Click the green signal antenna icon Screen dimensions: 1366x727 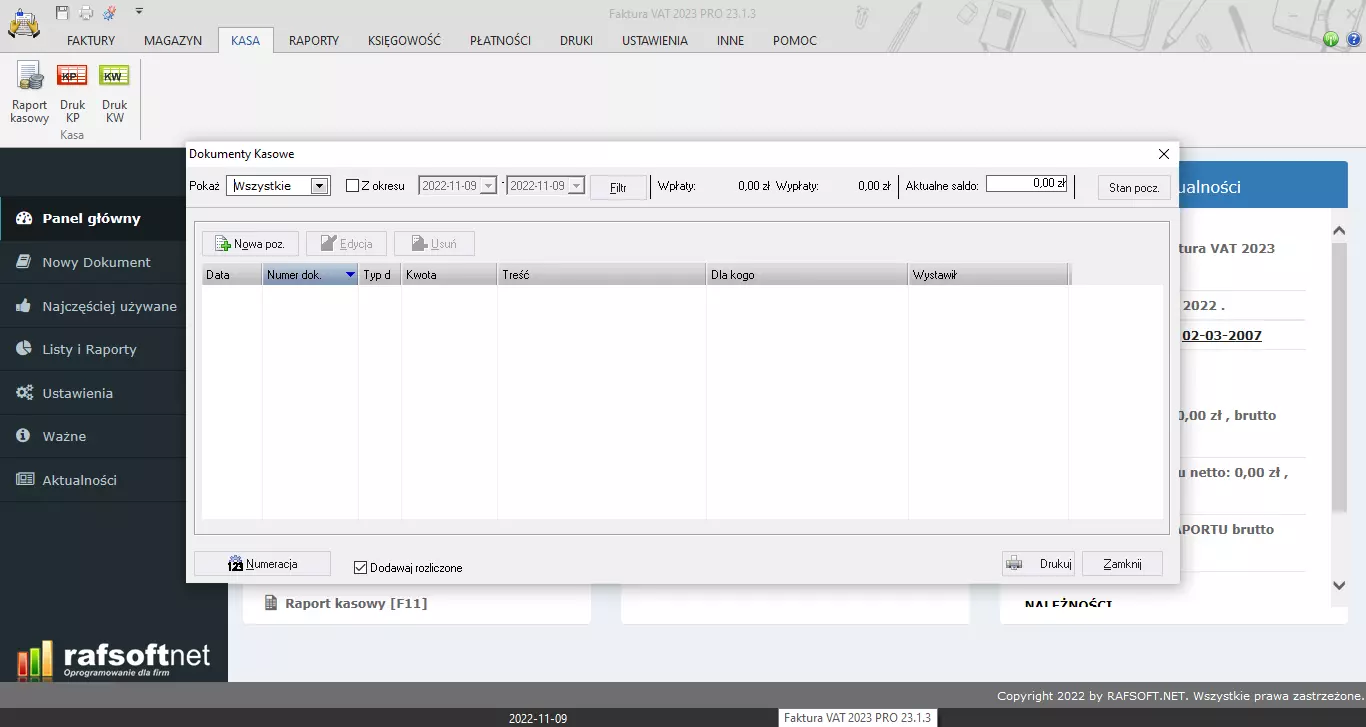tap(1331, 40)
